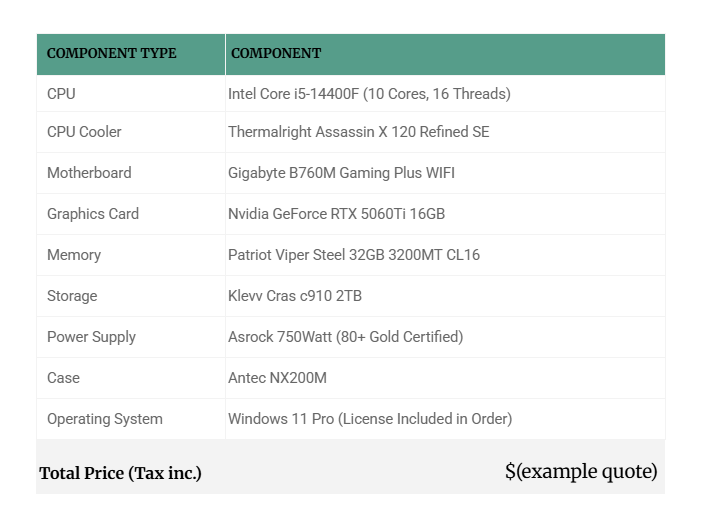The width and height of the screenshot is (716, 518).
Task: Click Nvidia GeForce RTX 5060Ti 16GB
Action: click(x=336, y=214)
